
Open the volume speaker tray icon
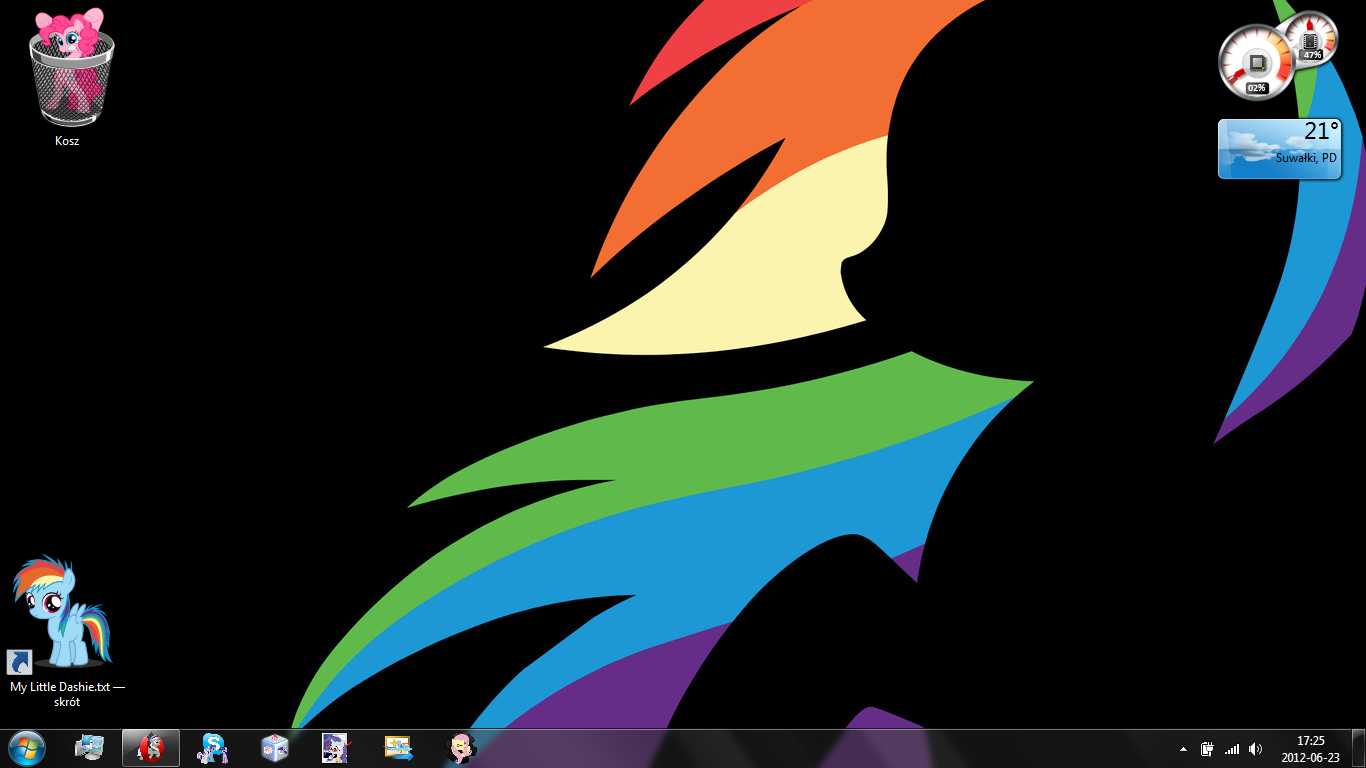click(x=1256, y=749)
